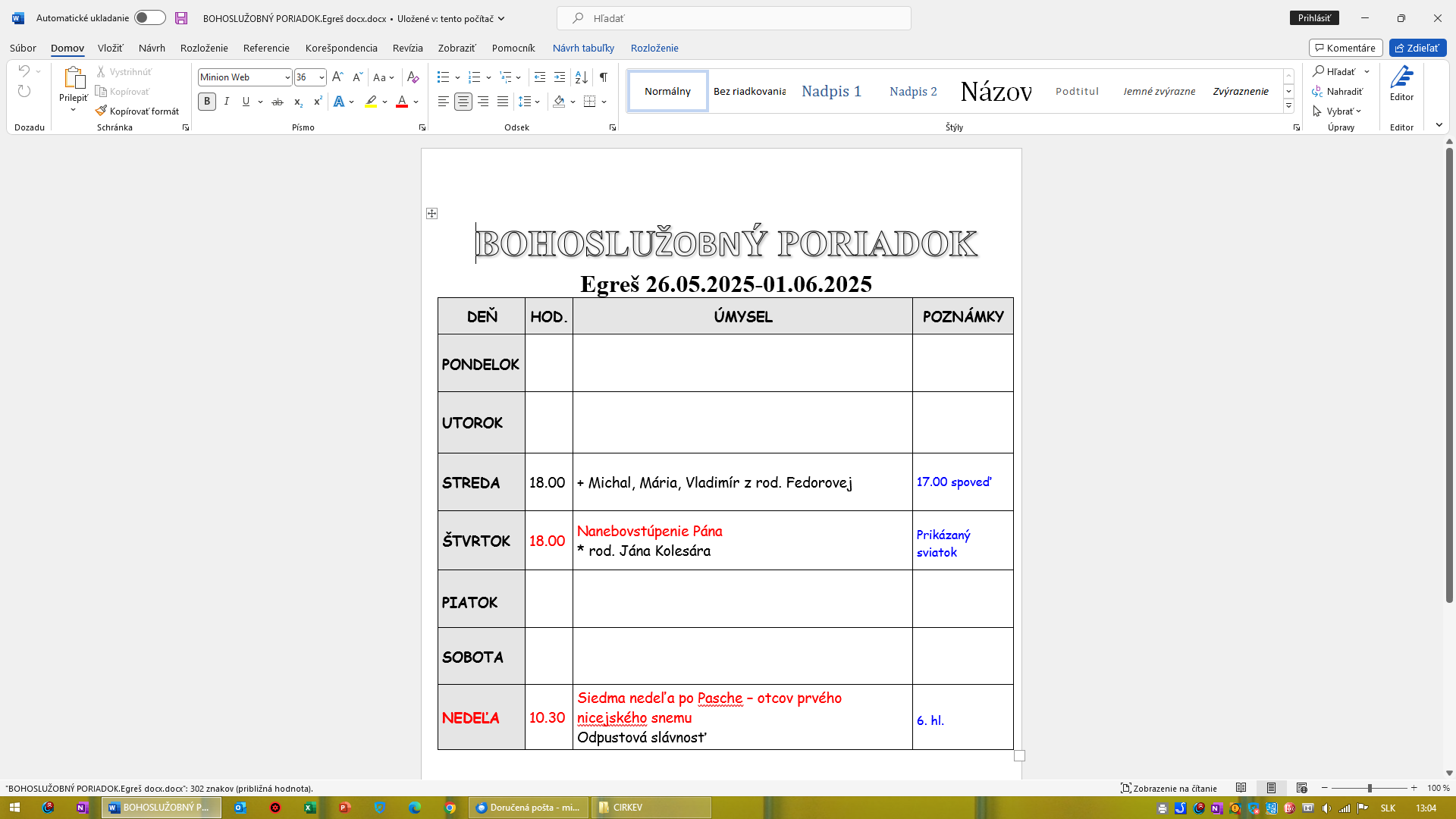Click the Show paragraph marks icon
Viewport: 1456px width, 819px height.
coord(604,77)
